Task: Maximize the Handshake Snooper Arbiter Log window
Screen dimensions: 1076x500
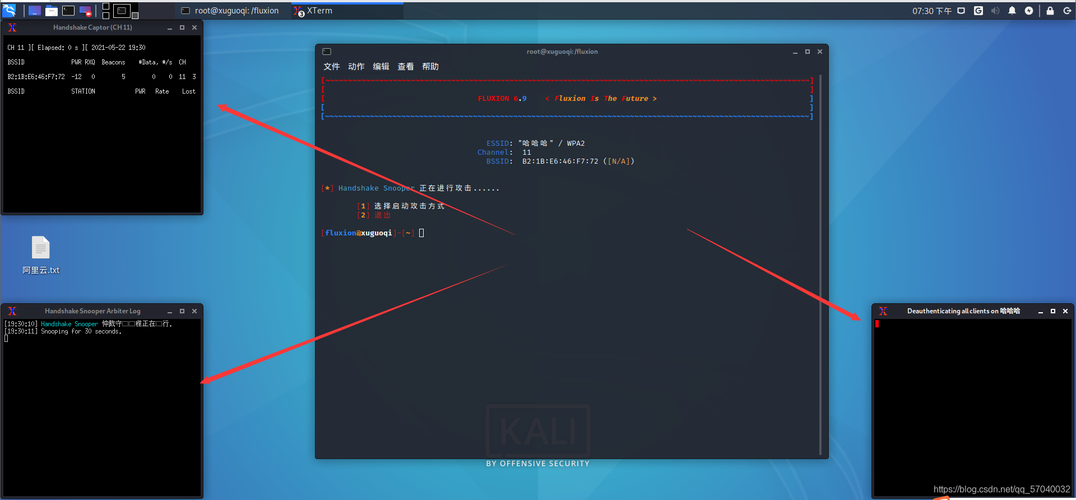Action: [182, 311]
